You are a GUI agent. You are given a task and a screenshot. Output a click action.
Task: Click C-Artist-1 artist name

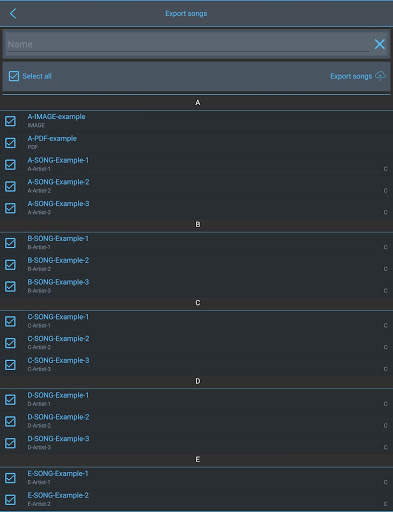39,326
